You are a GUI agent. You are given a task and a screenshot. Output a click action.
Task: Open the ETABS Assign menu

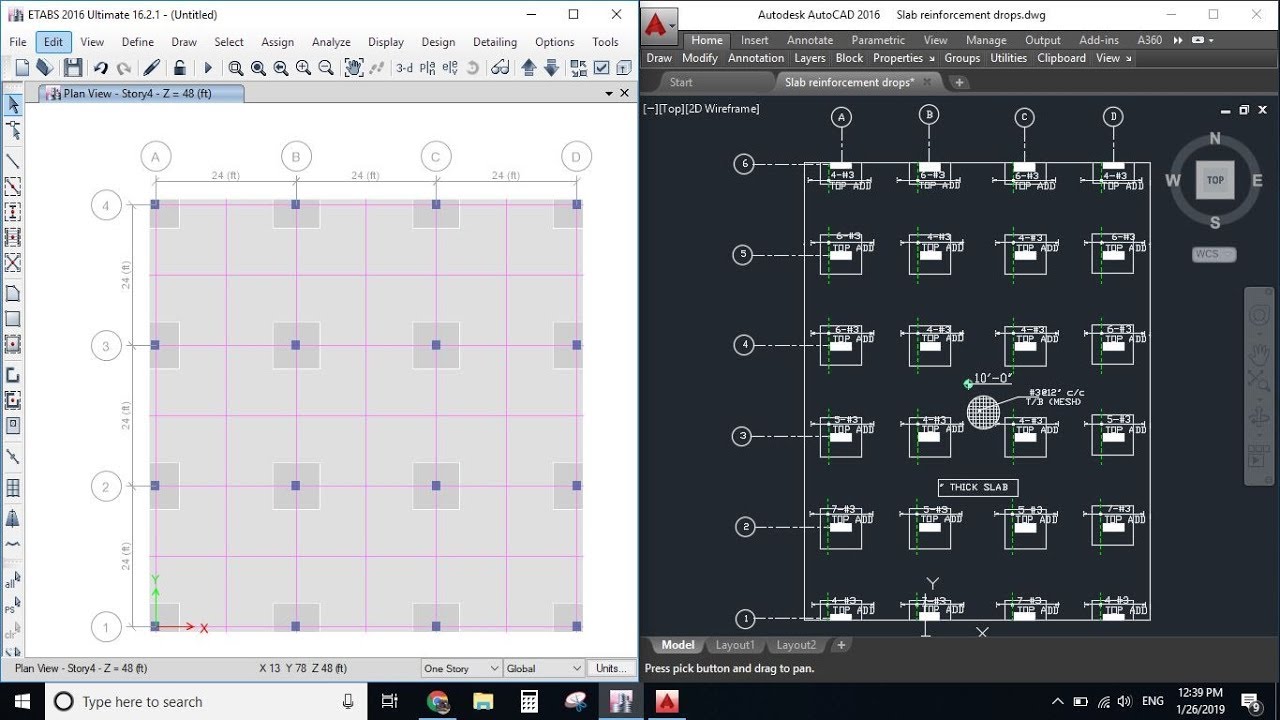tap(277, 42)
